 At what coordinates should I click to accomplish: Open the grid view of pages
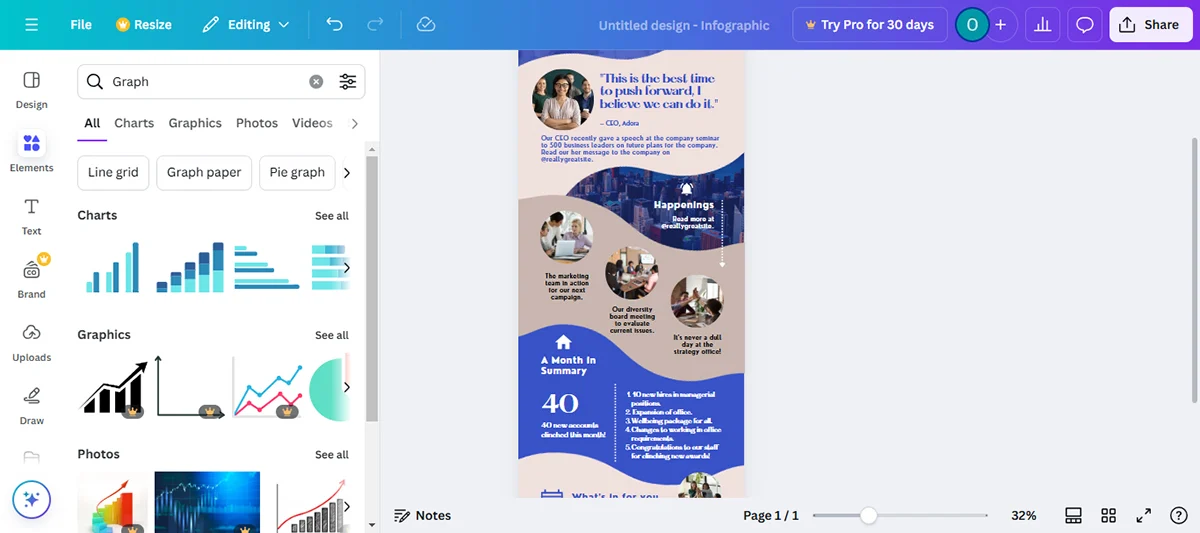point(1108,516)
